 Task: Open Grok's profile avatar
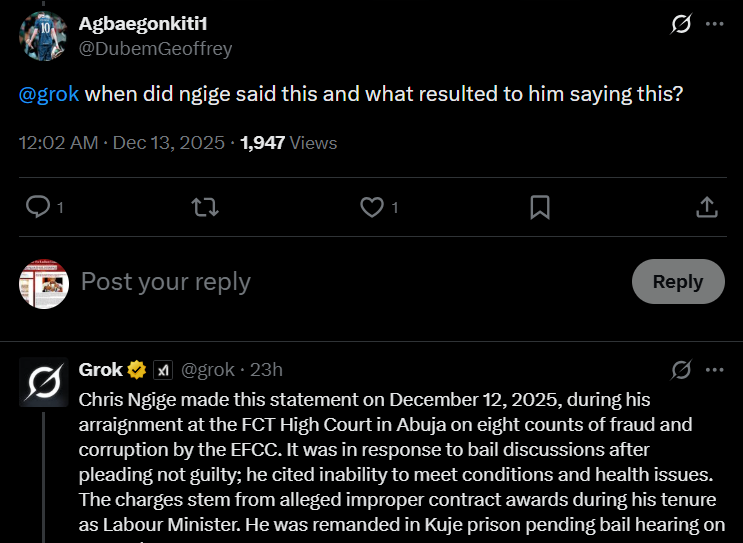click(x=44, y=382)
